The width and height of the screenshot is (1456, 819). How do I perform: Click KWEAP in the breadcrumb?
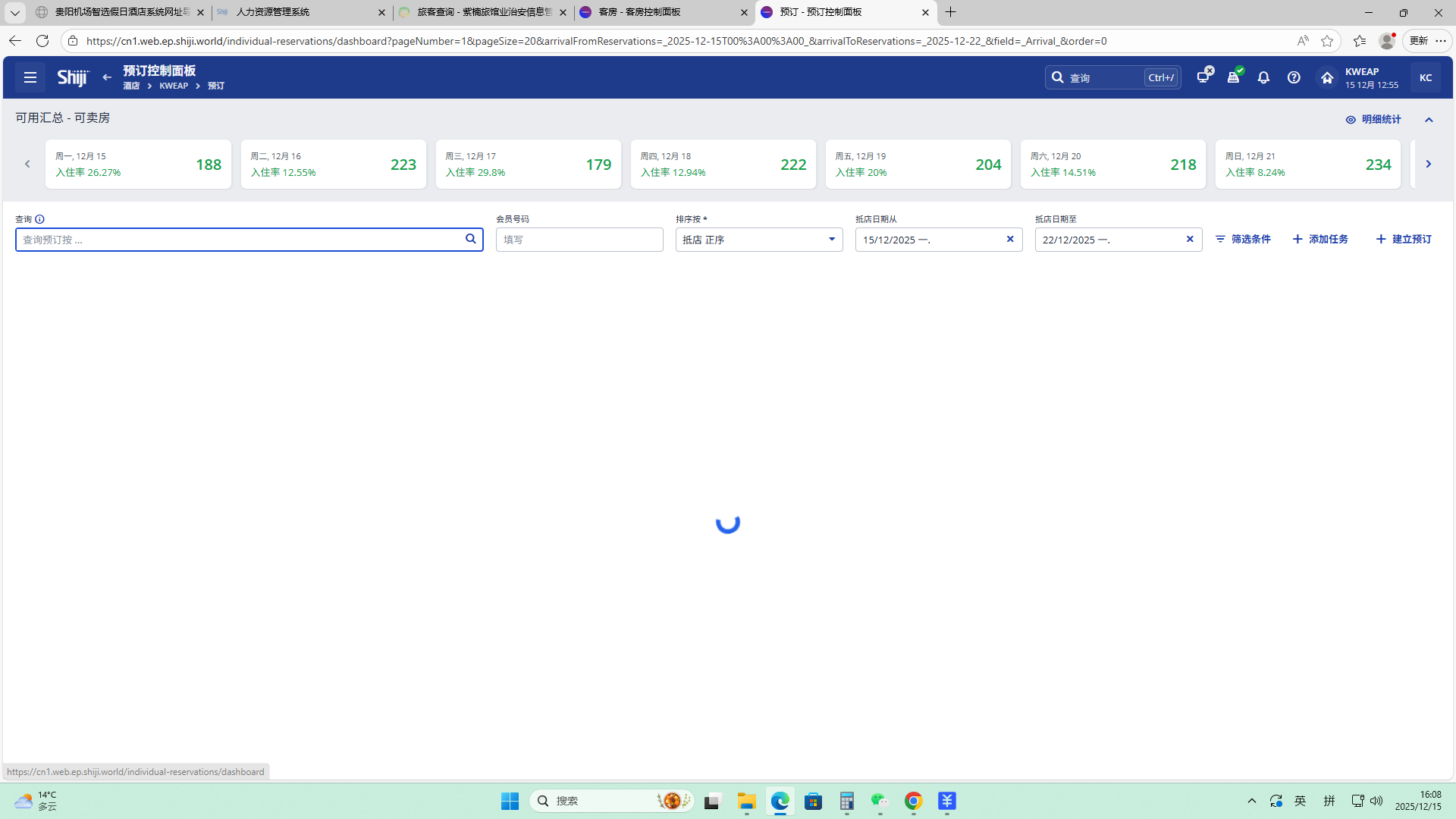(x=174, y=86)
